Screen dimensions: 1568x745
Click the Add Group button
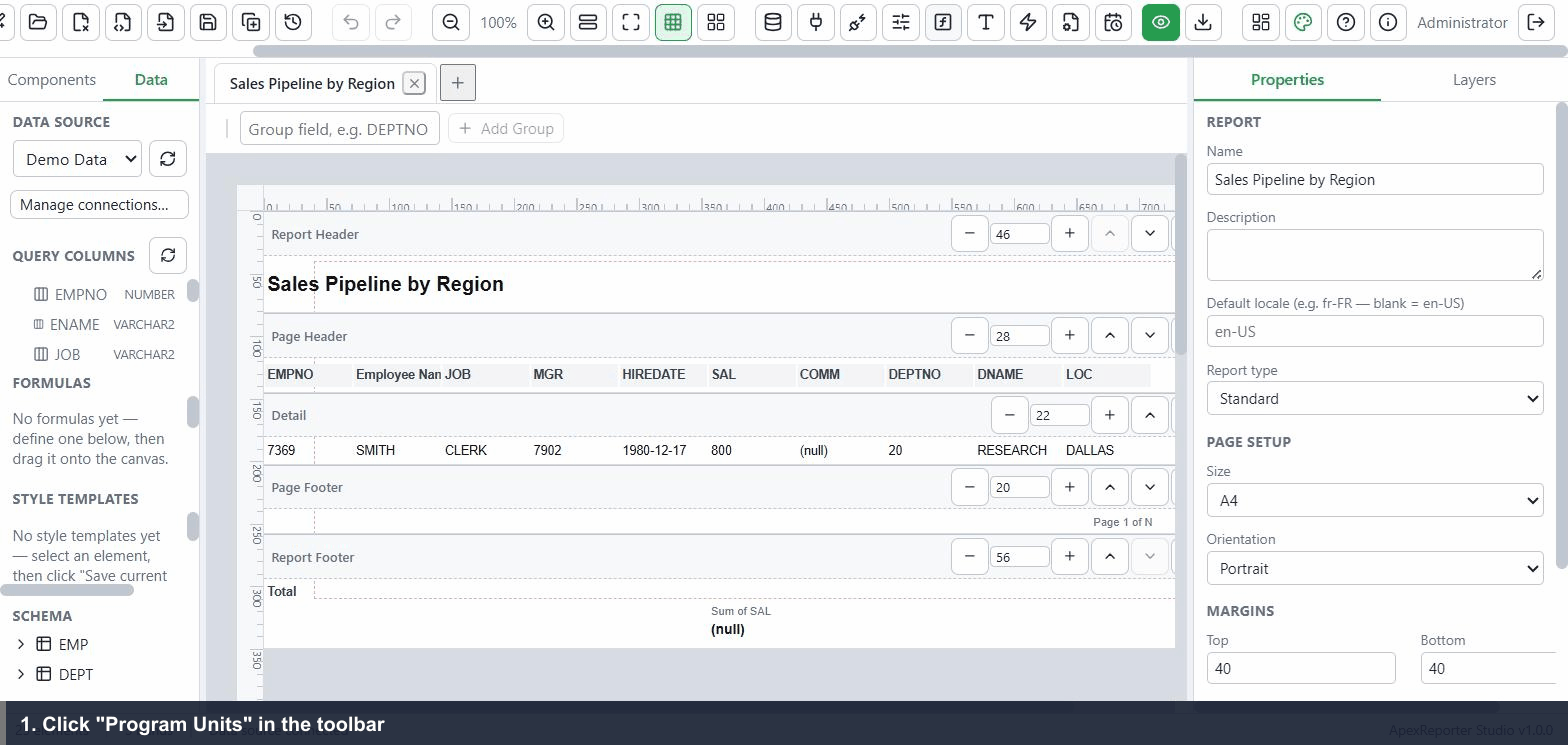pos(506,128)
